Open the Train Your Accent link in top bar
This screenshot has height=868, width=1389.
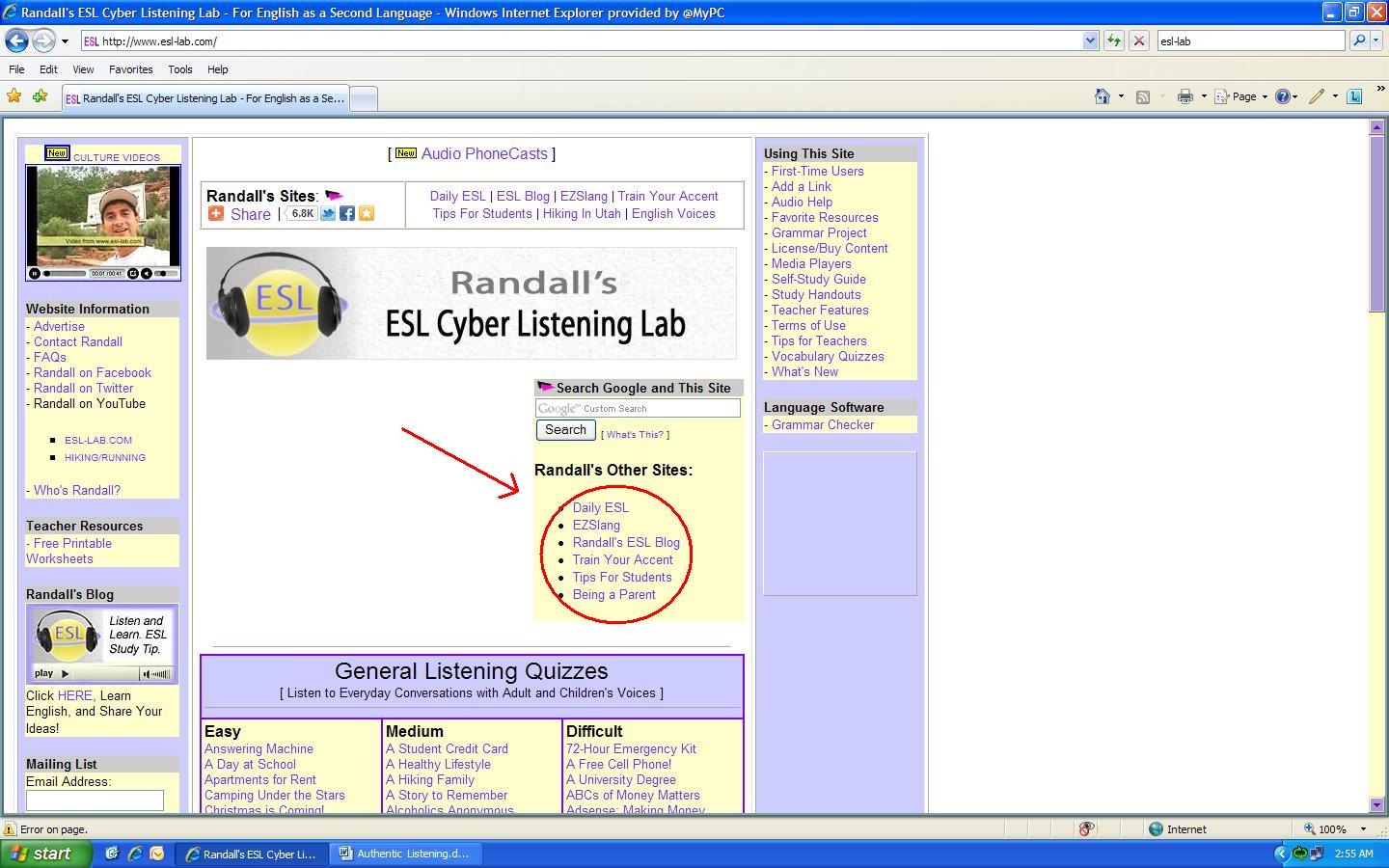coord(667,196)
